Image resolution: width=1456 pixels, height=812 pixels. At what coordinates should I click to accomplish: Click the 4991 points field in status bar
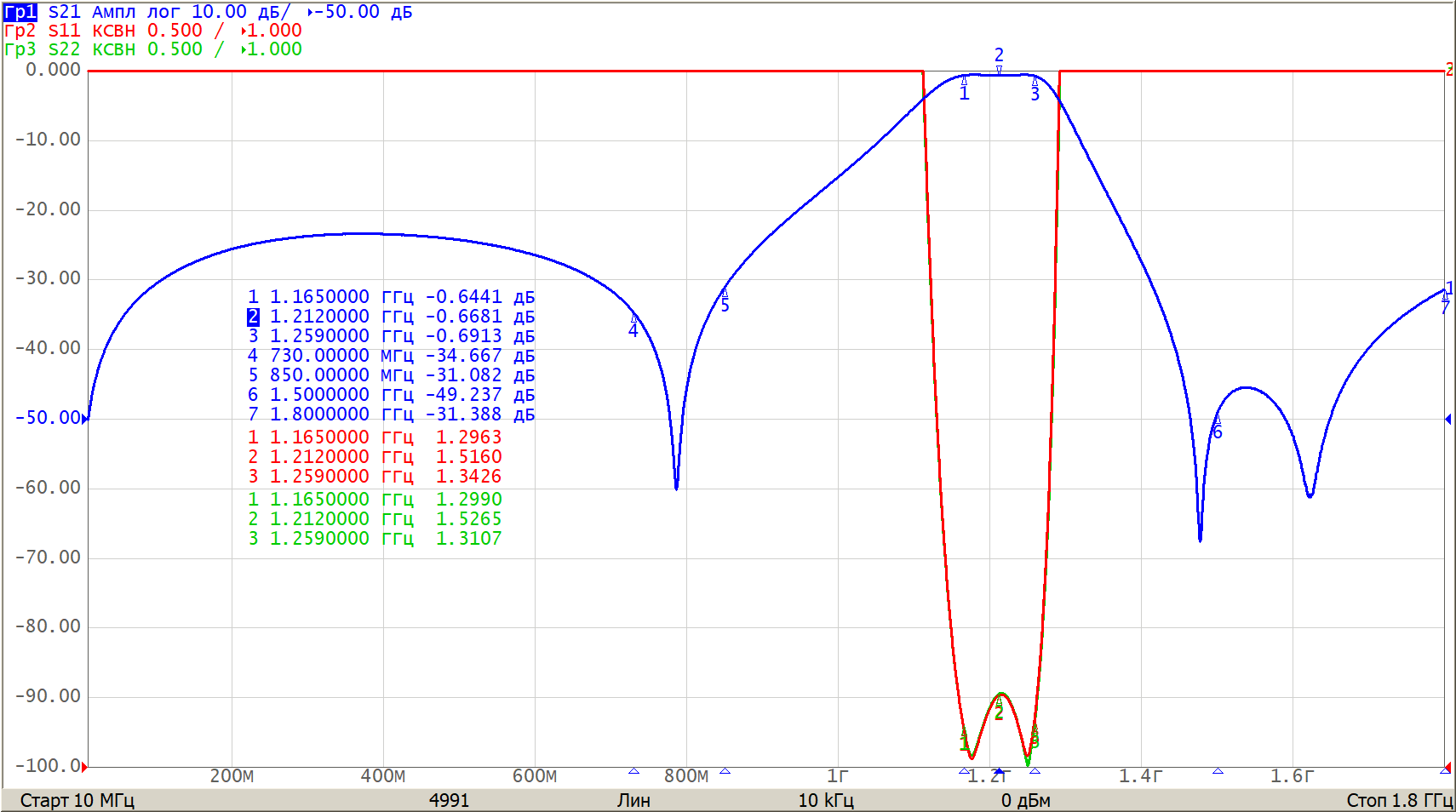click(x=449, y=800)
